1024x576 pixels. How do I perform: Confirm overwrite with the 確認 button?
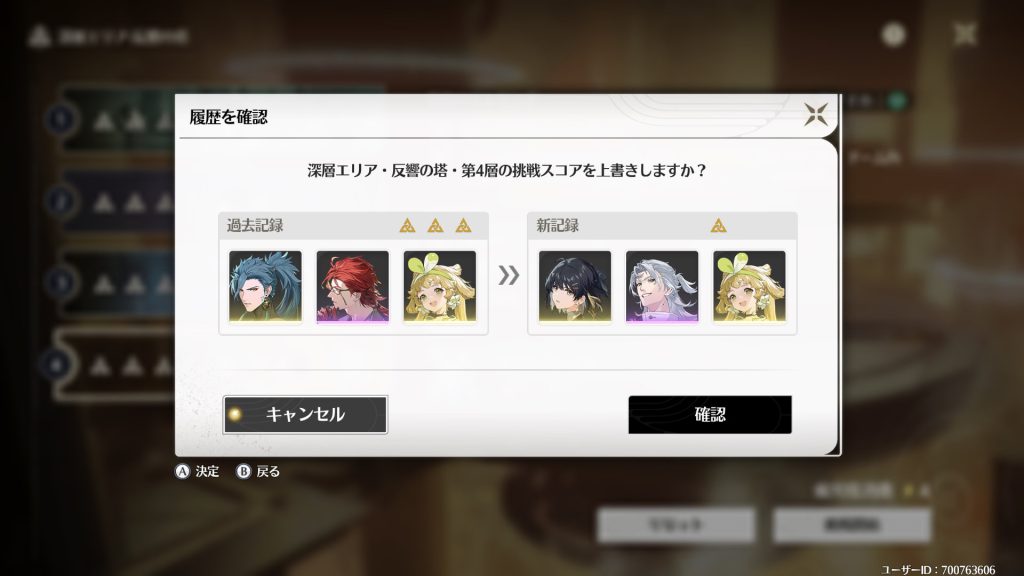coord(710,414)
